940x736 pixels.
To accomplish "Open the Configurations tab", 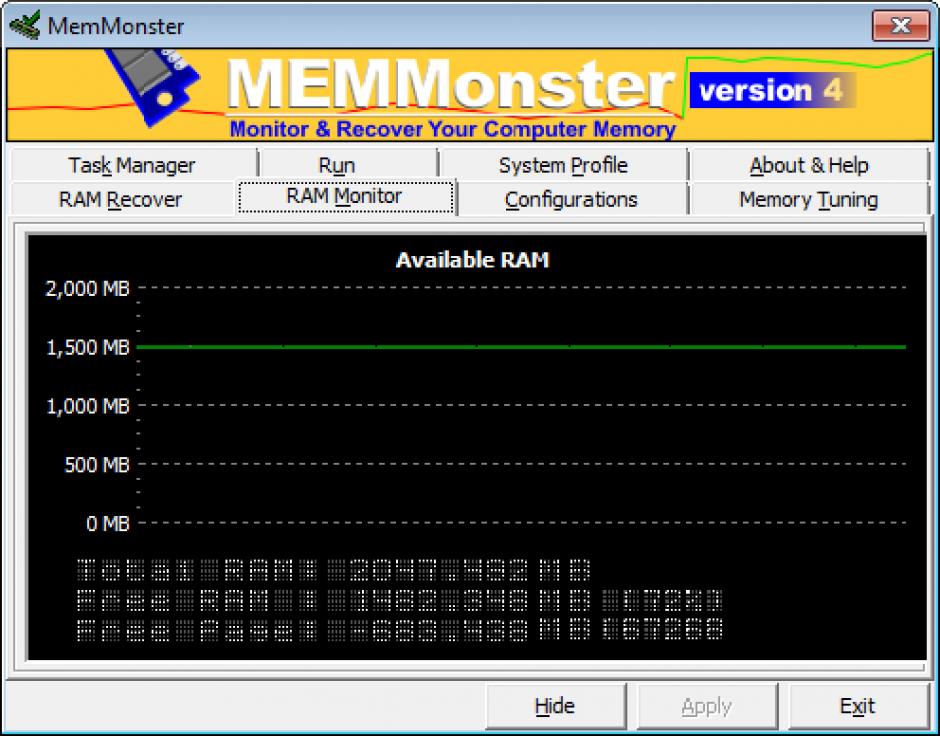I will pos(571,200).
